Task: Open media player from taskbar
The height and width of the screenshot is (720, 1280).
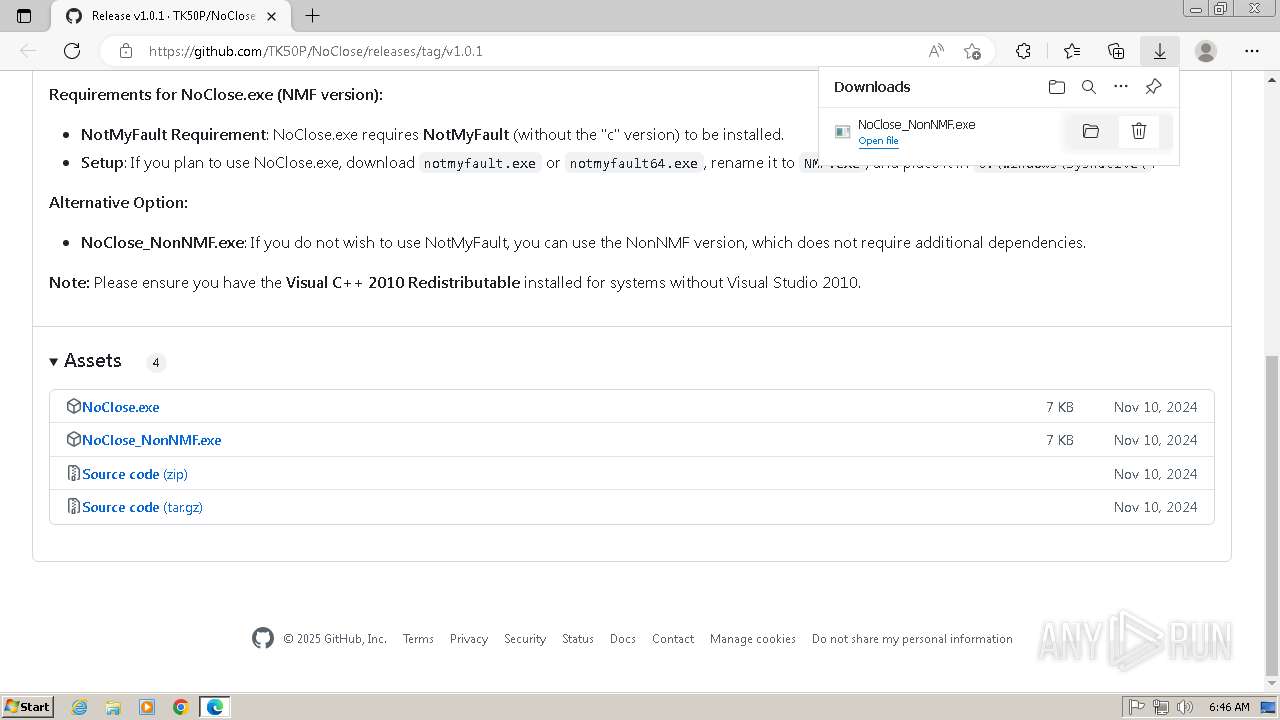Action: (x=147, y=707)
